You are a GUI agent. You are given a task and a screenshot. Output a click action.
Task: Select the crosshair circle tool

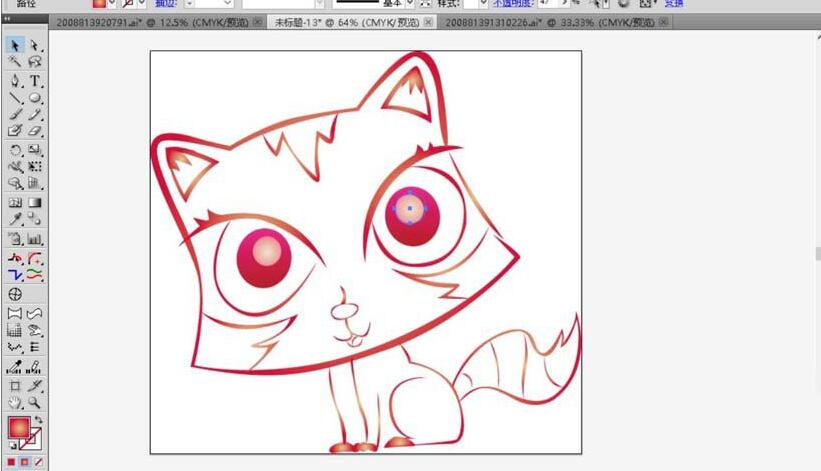click(15, 294)
